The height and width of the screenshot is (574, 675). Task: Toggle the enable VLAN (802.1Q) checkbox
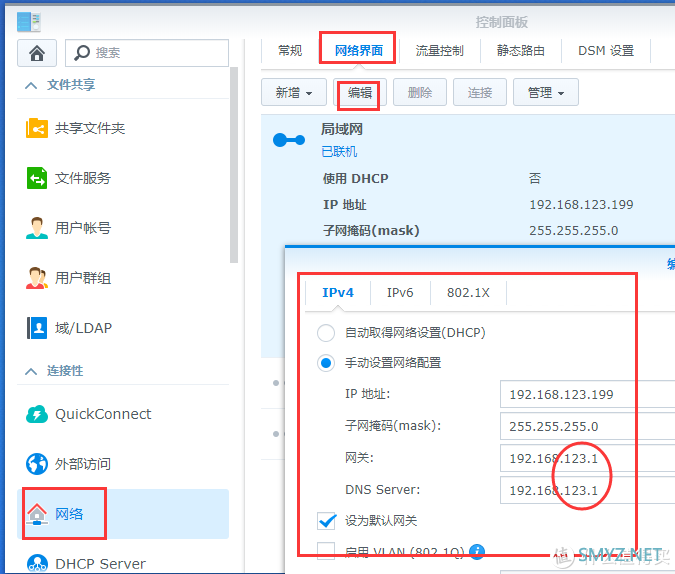pyautogui.click(x=326, y=551)
